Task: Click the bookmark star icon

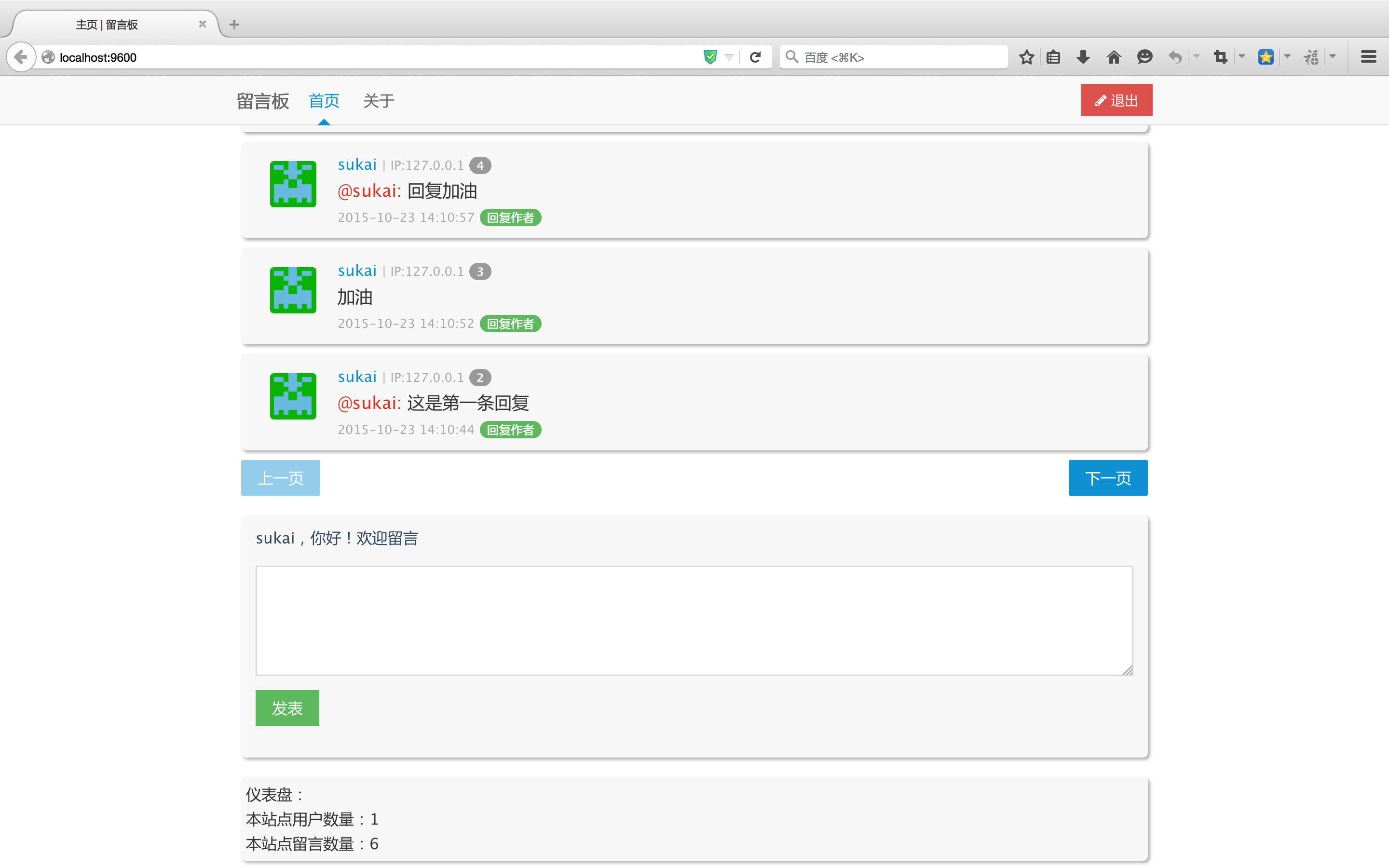Action: (x=1026, y=57)
